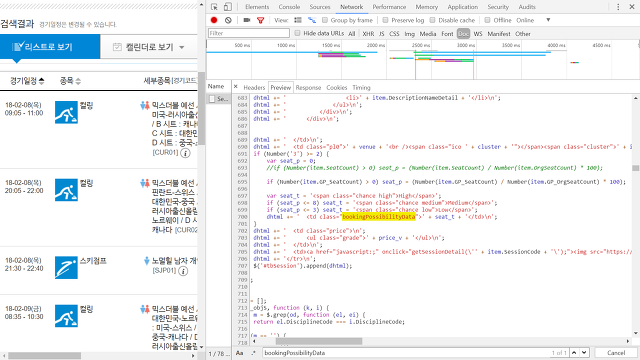The width and height of the screenshot is (640, 360).
Task: Open the Memory tab
Action: 427,7
